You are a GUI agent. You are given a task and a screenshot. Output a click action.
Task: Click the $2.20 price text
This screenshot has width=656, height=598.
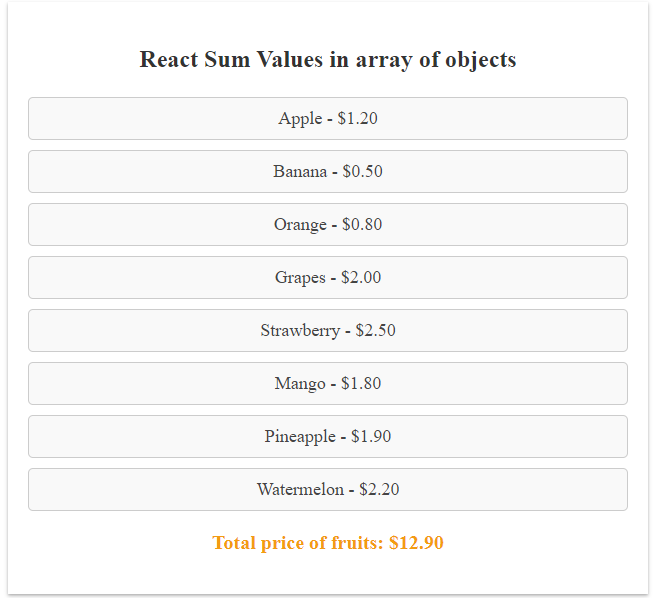[x=379, y=489]
